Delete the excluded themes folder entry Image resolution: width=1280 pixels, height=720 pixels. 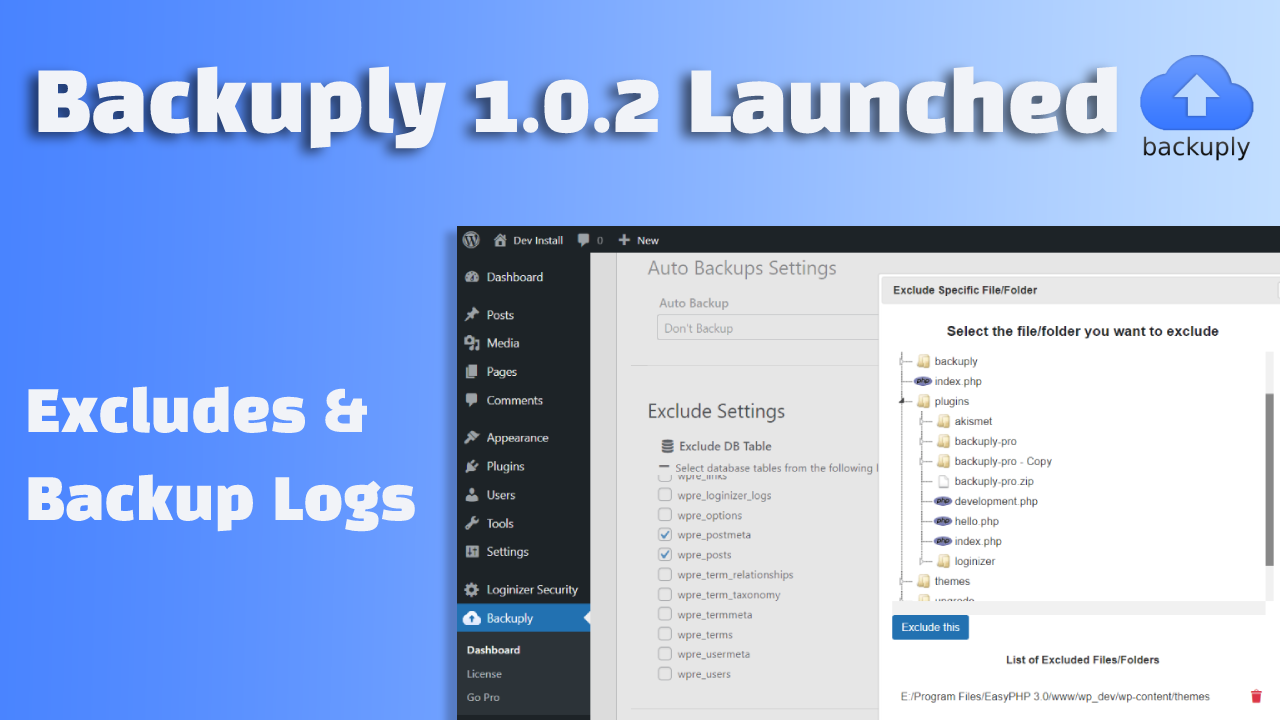coord(1256,696)
